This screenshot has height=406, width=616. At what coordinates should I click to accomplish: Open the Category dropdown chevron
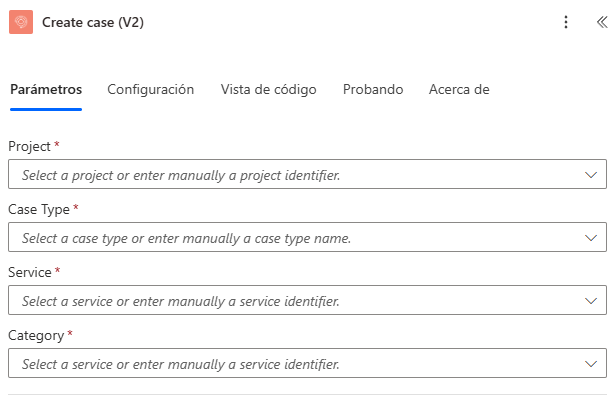click(590, 364)
